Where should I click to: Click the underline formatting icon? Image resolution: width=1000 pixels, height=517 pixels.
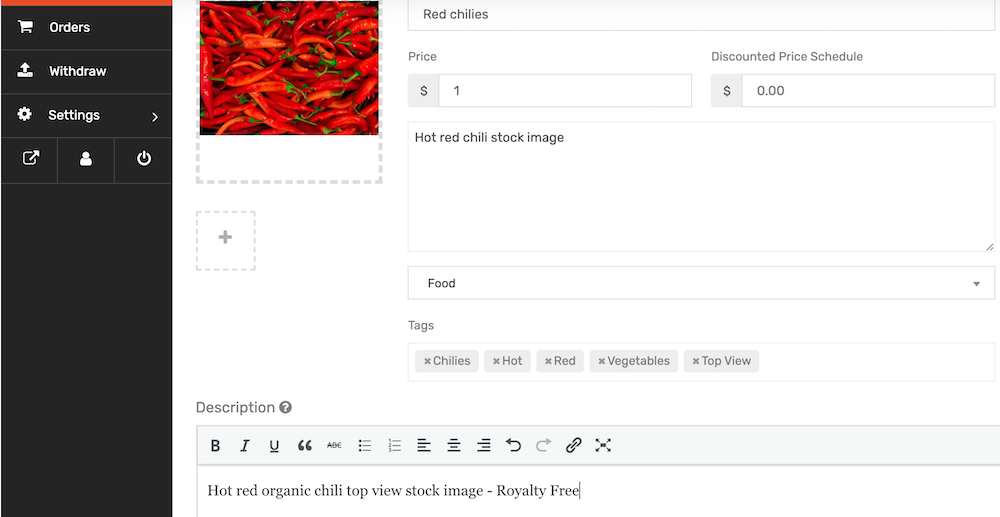(274, 446)
